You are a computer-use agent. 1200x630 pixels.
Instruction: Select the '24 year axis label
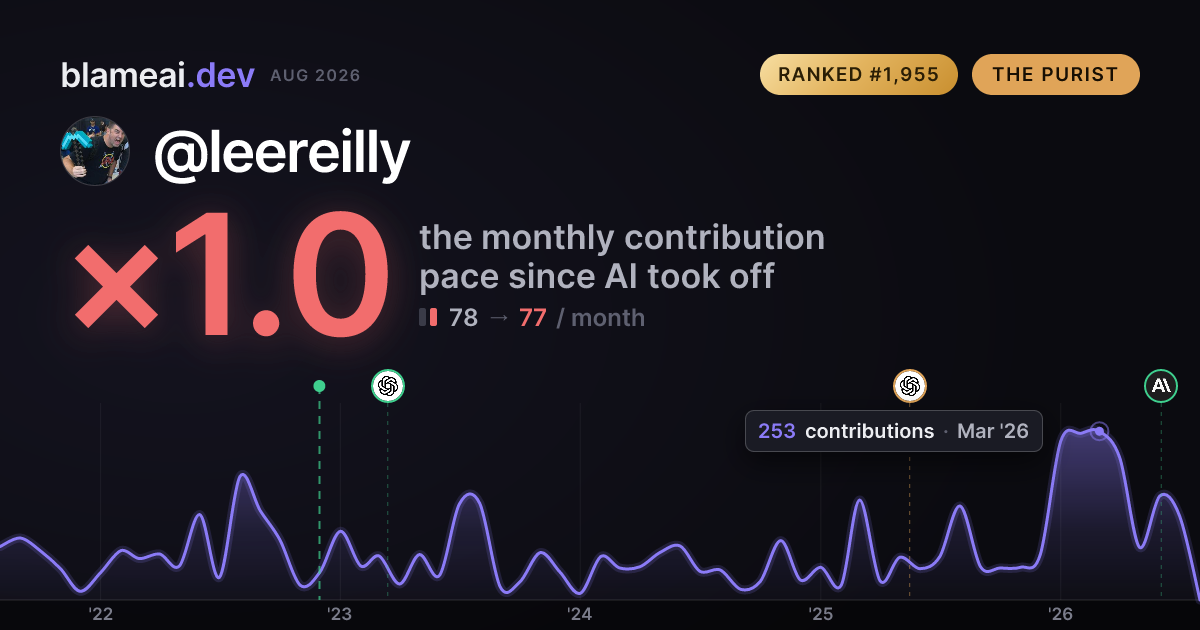click(579, 614)
